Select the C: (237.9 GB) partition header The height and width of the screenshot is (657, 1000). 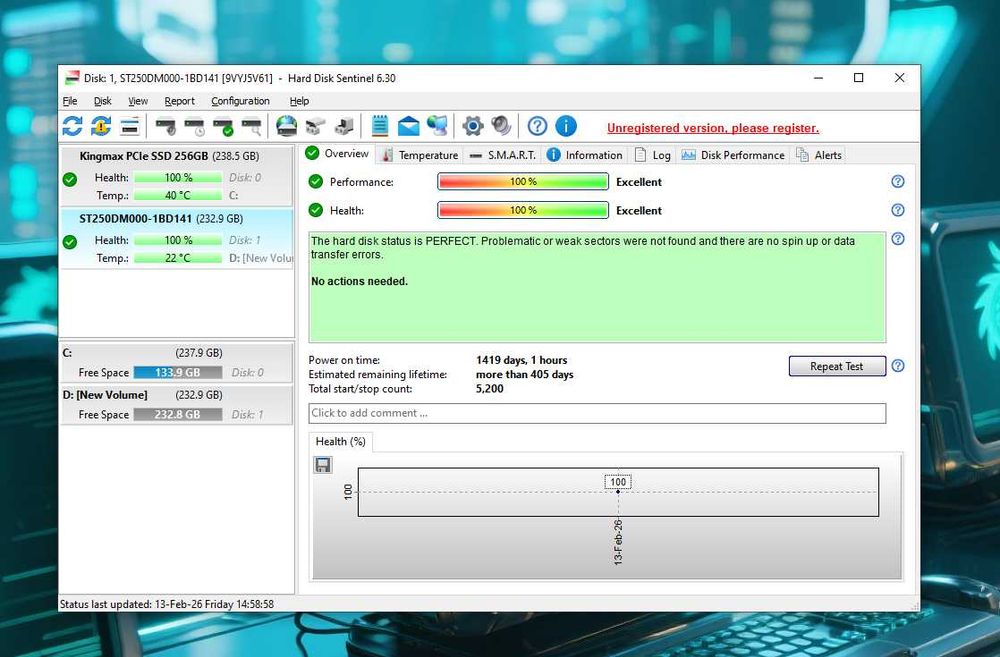click(x=142, y=353)
